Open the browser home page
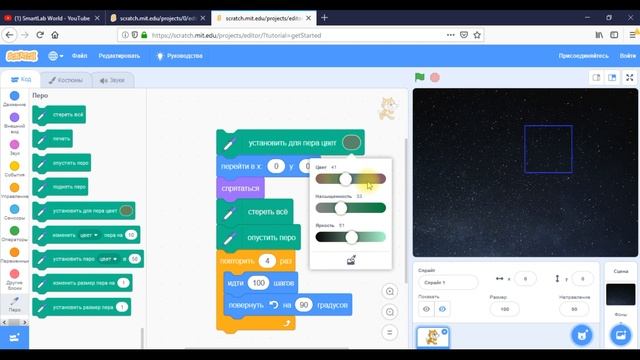The width and height of the screenshot is (640, 360). pos(55,35)
